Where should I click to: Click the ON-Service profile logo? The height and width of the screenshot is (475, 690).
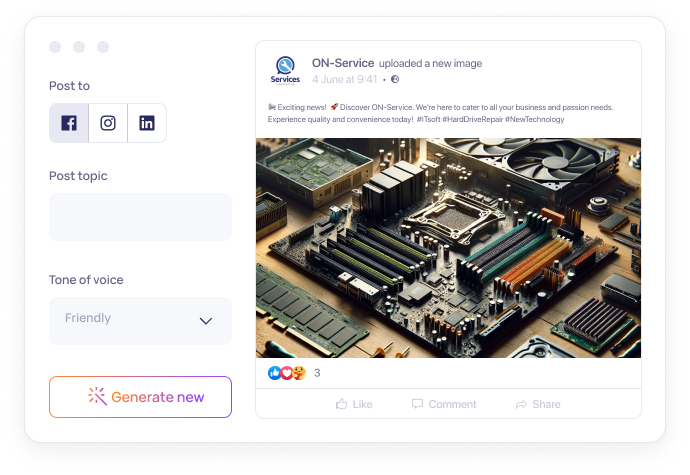point(285,71)
